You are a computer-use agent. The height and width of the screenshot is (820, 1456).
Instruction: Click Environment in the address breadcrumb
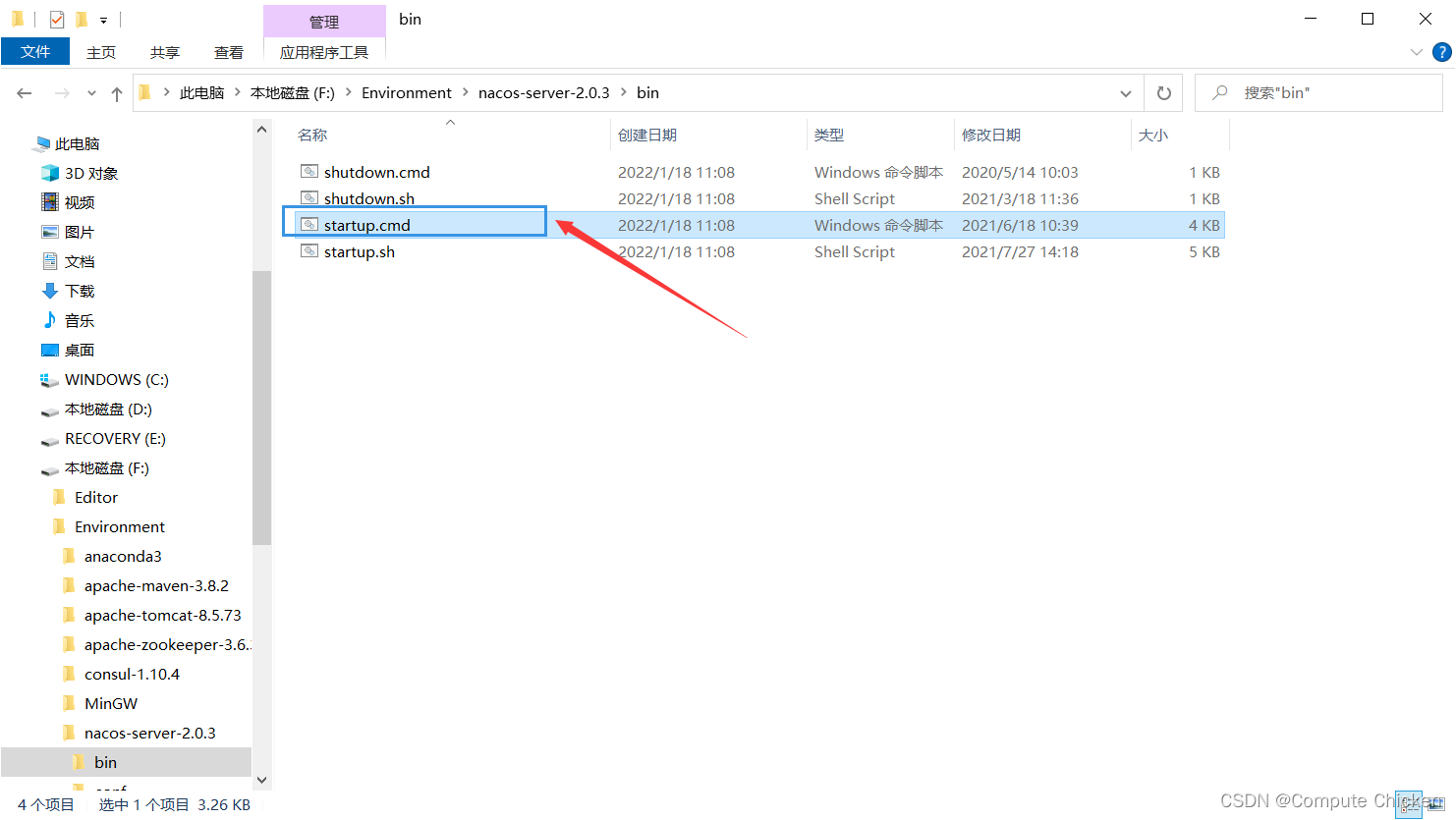tap(407, 93)
